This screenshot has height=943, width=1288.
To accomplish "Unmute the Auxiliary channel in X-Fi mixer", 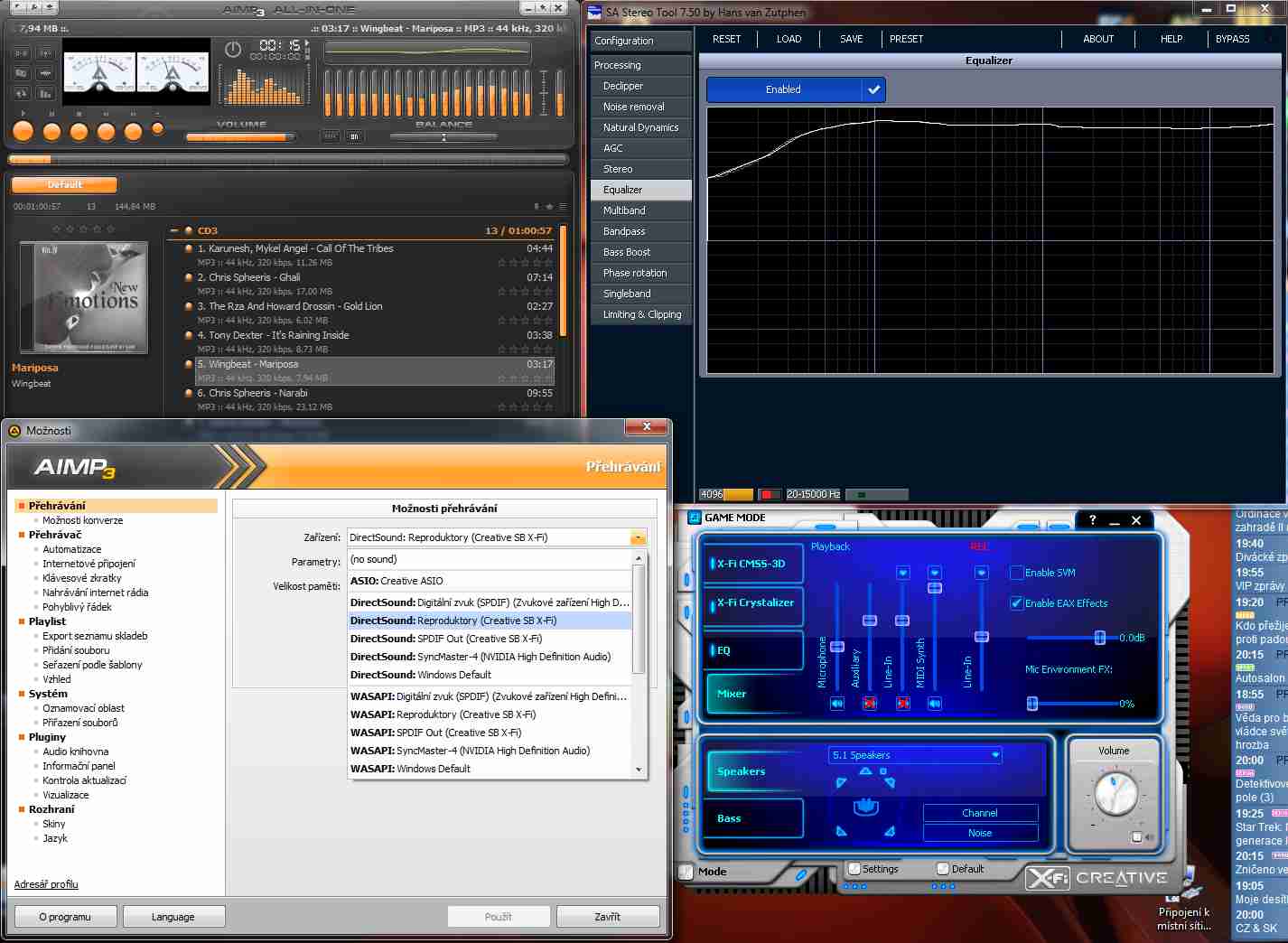I will point(870,703).
